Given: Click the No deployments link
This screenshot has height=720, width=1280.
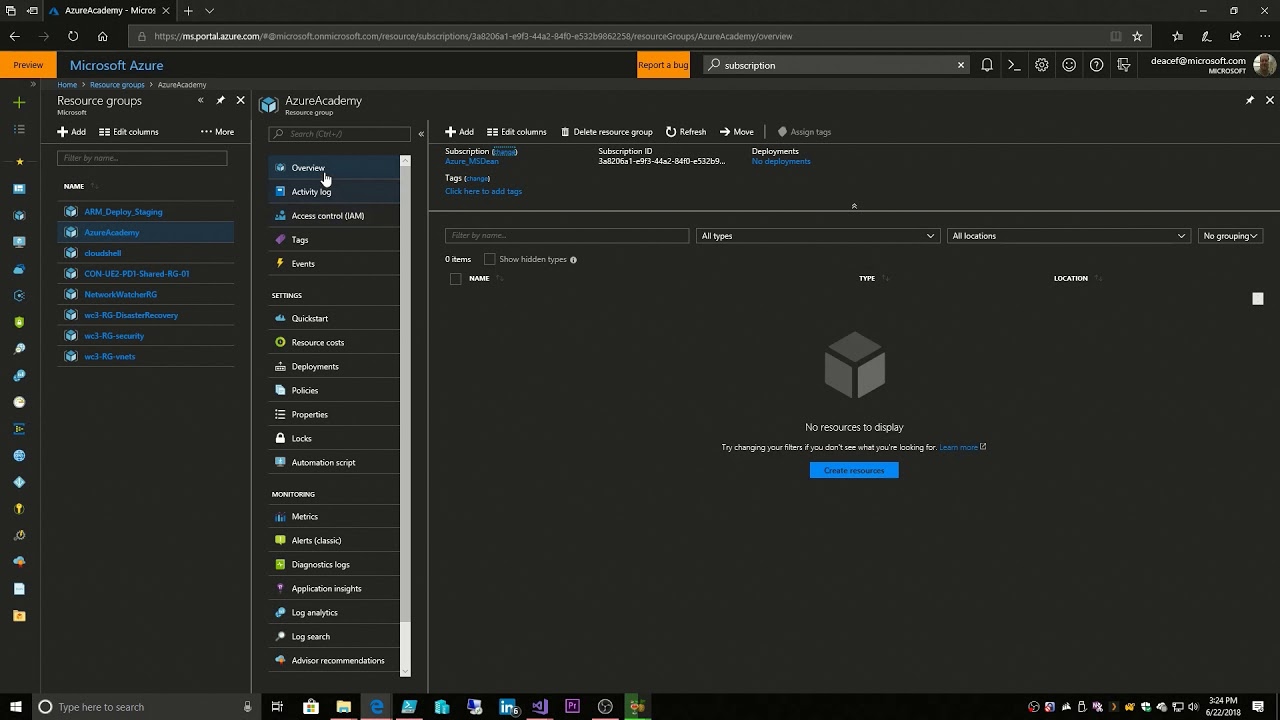Looking at the screenshot, I should [x=781, y=161].
